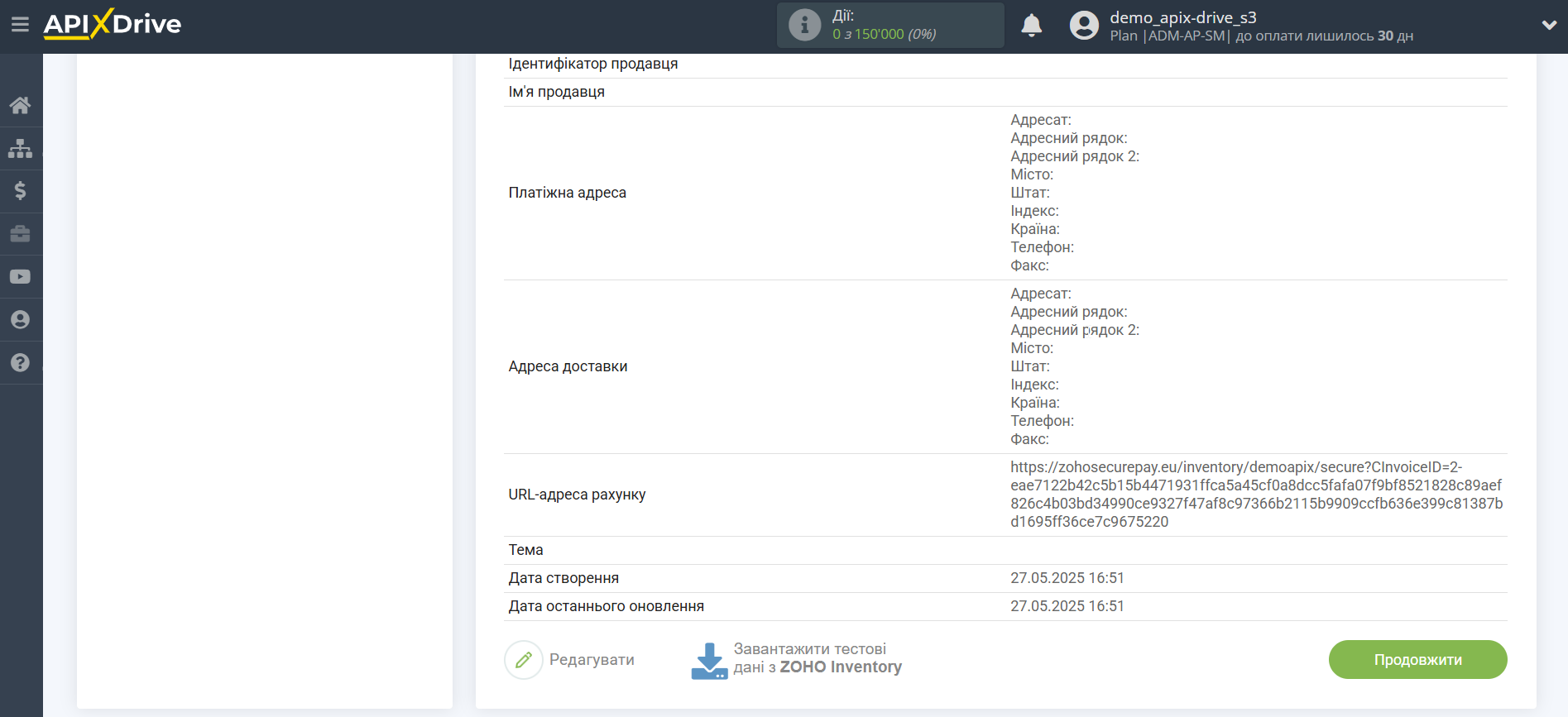Image resolution: width=1568 pixels, height=717 pixels.
Task: Click the demo_apix-drive_s3 account name
Action: point(1182,17)
